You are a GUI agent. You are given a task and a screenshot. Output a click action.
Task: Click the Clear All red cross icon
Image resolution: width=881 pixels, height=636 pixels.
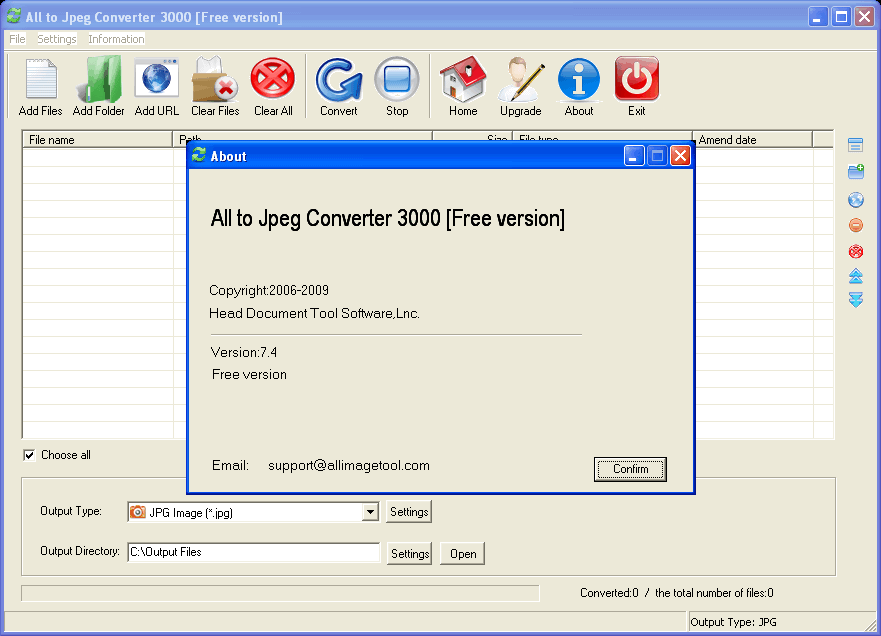[x=272, y=80]
